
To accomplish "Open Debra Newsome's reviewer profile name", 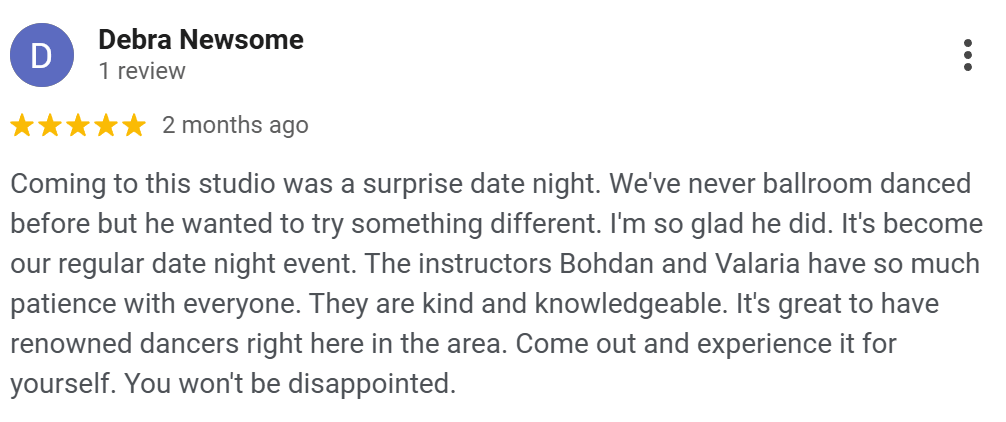I will pyautogui.click(x=200, y=40).
